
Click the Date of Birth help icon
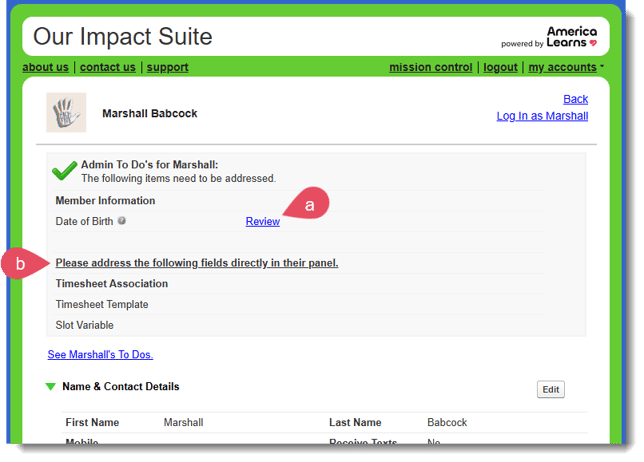(x=122, y=221)
